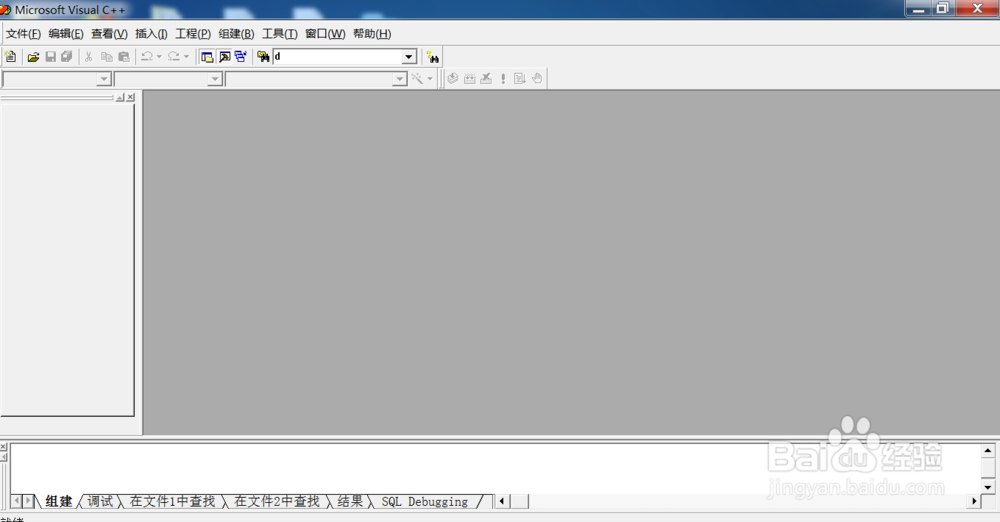Click the Go debug icon

[520, 78]
